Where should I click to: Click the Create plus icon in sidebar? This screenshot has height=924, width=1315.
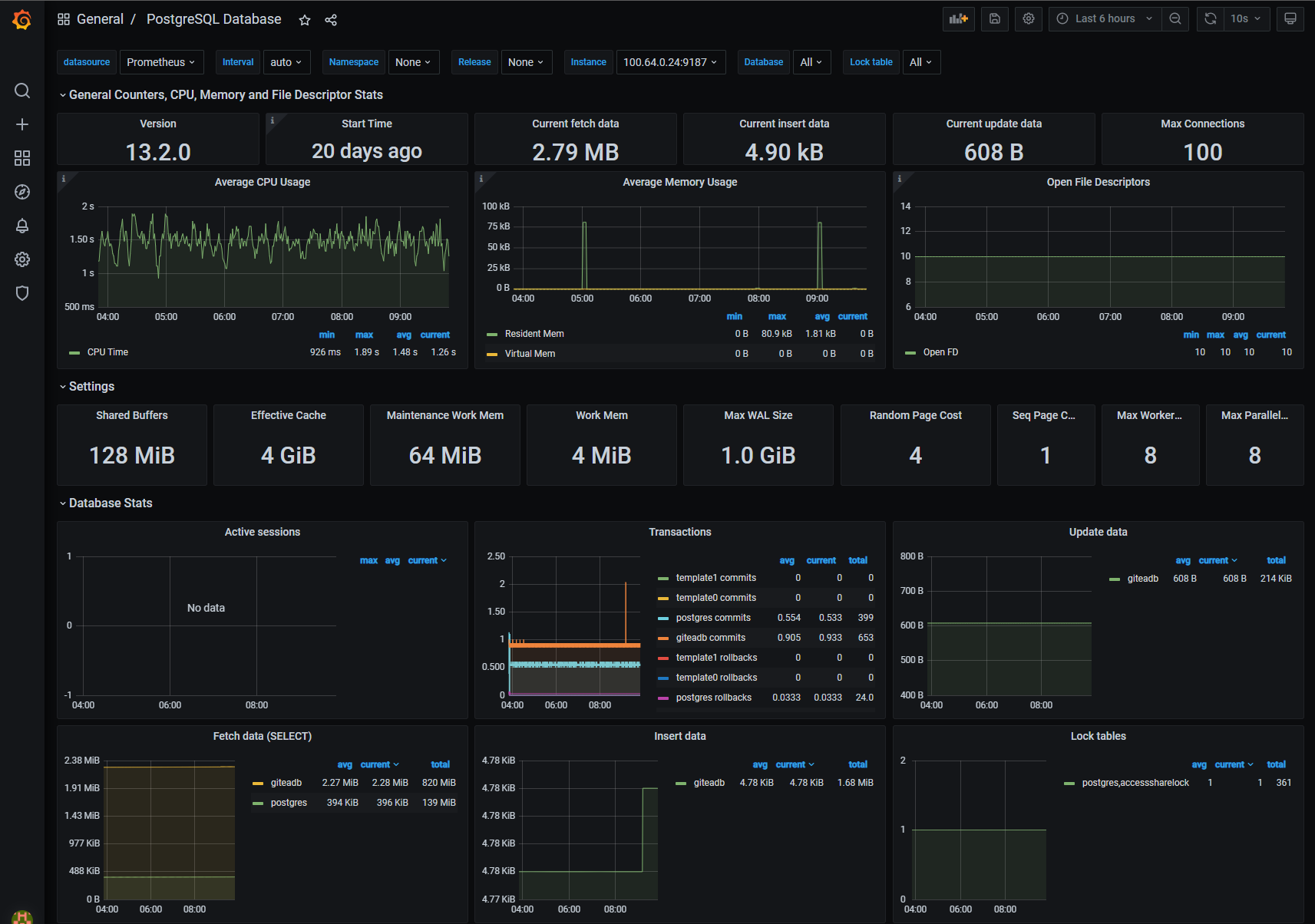tap(22, 124)
